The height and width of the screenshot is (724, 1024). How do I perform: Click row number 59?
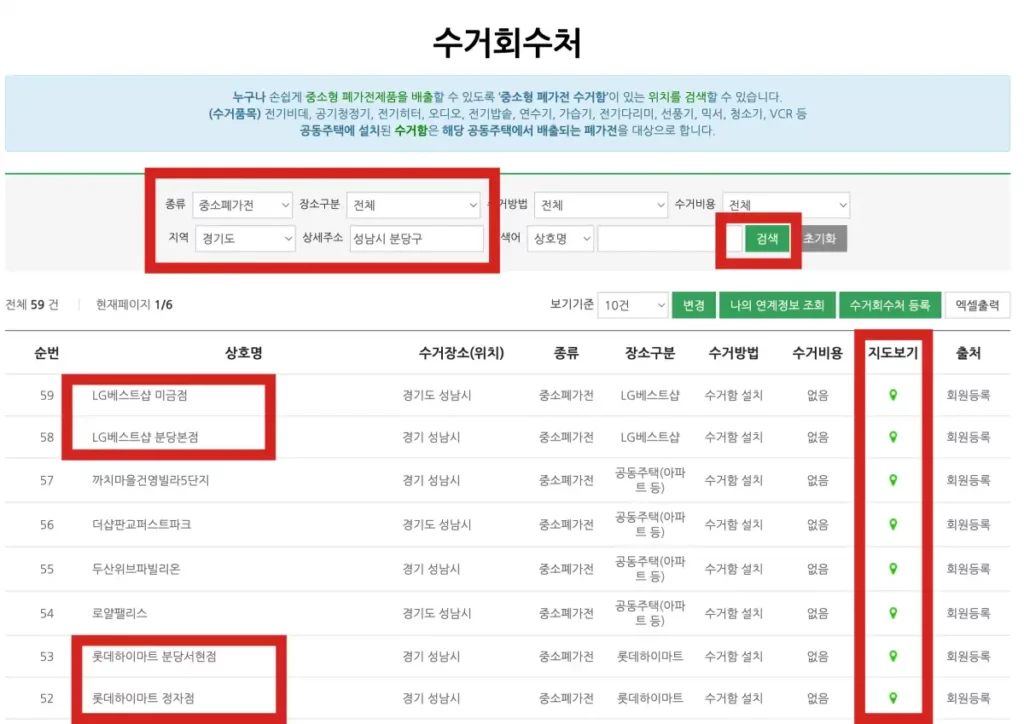click(x=46, y=395)
